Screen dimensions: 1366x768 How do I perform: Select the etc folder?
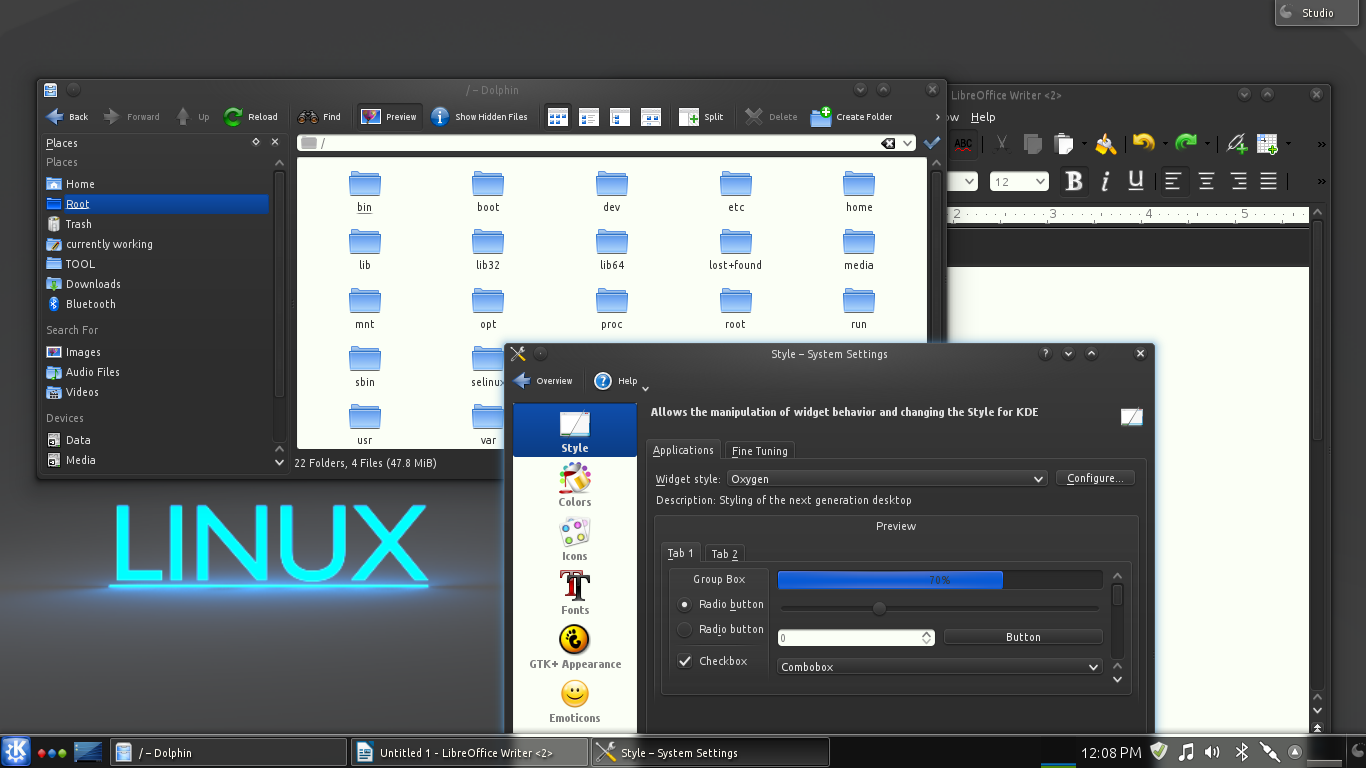coord(736,191)
